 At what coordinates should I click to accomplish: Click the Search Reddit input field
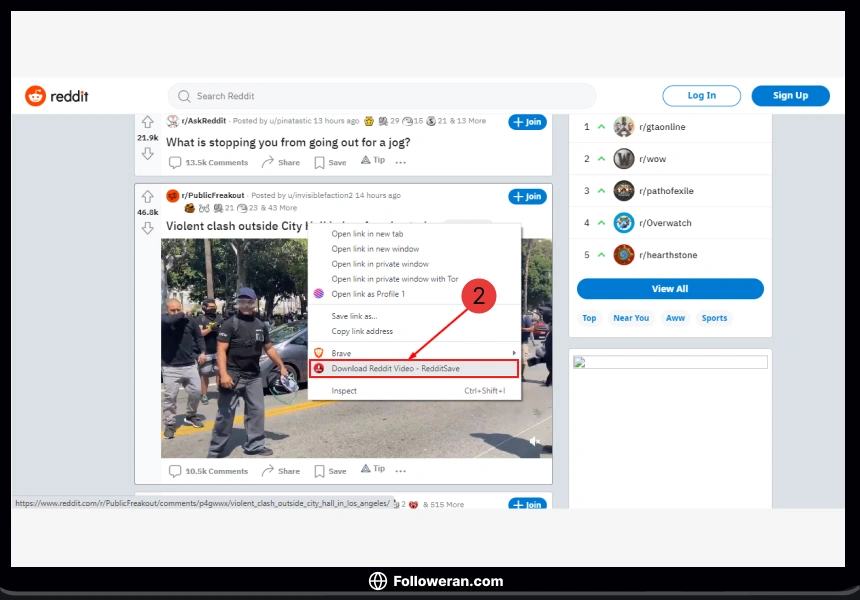coord(380,96)
